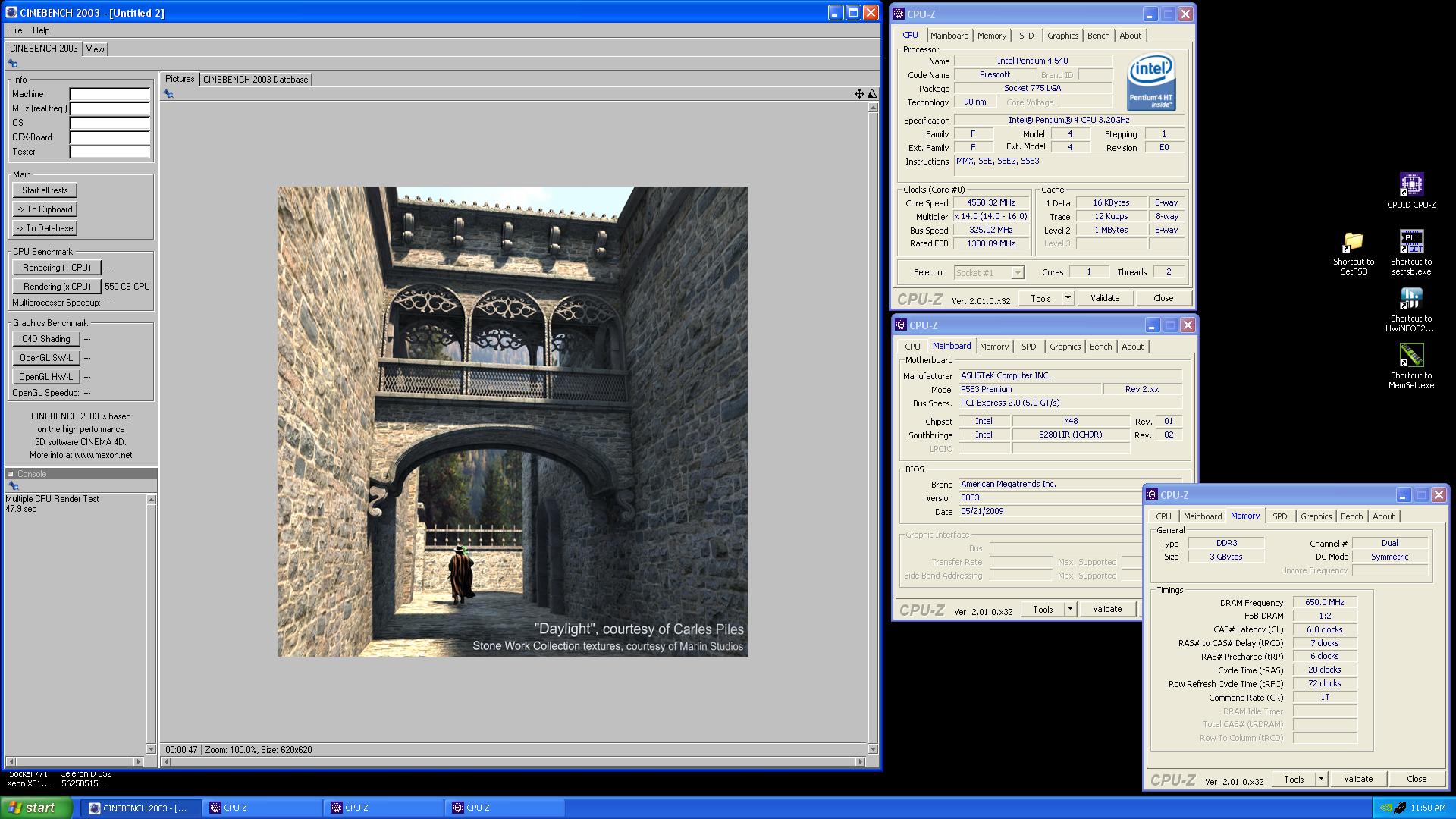Open the Graphics tab in the CPU window
Screen dimensions: 1456x819
tap(1062, 36)
